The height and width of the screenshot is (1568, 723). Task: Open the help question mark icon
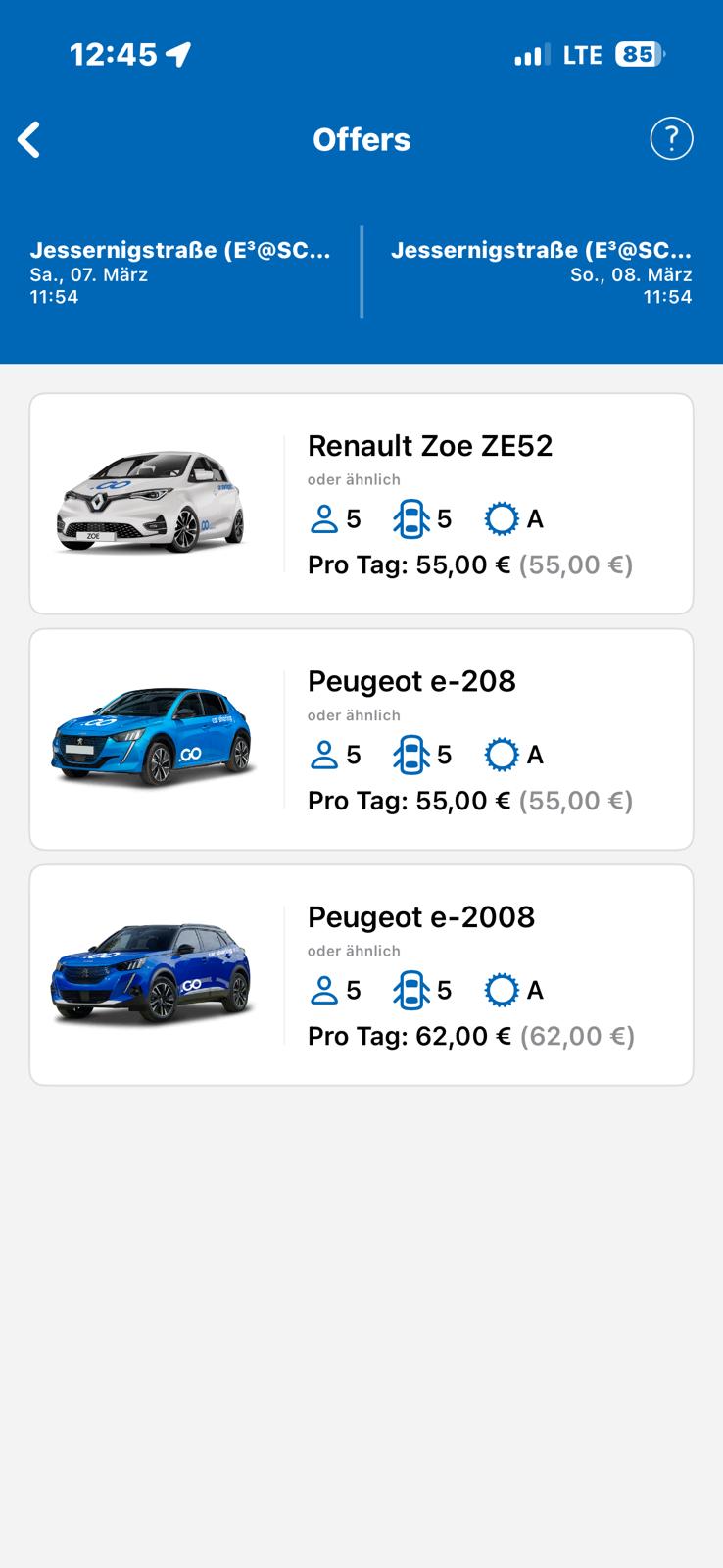[x=671, y=138]
